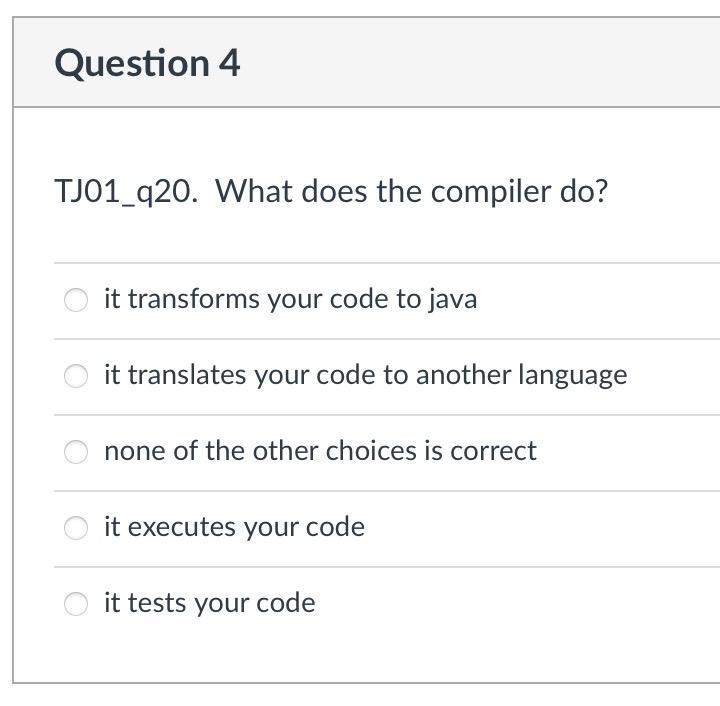Click the 'it executes your code' answer text
Screen dimensions: 720x706
pyautogui.click(x=235, y=527)
